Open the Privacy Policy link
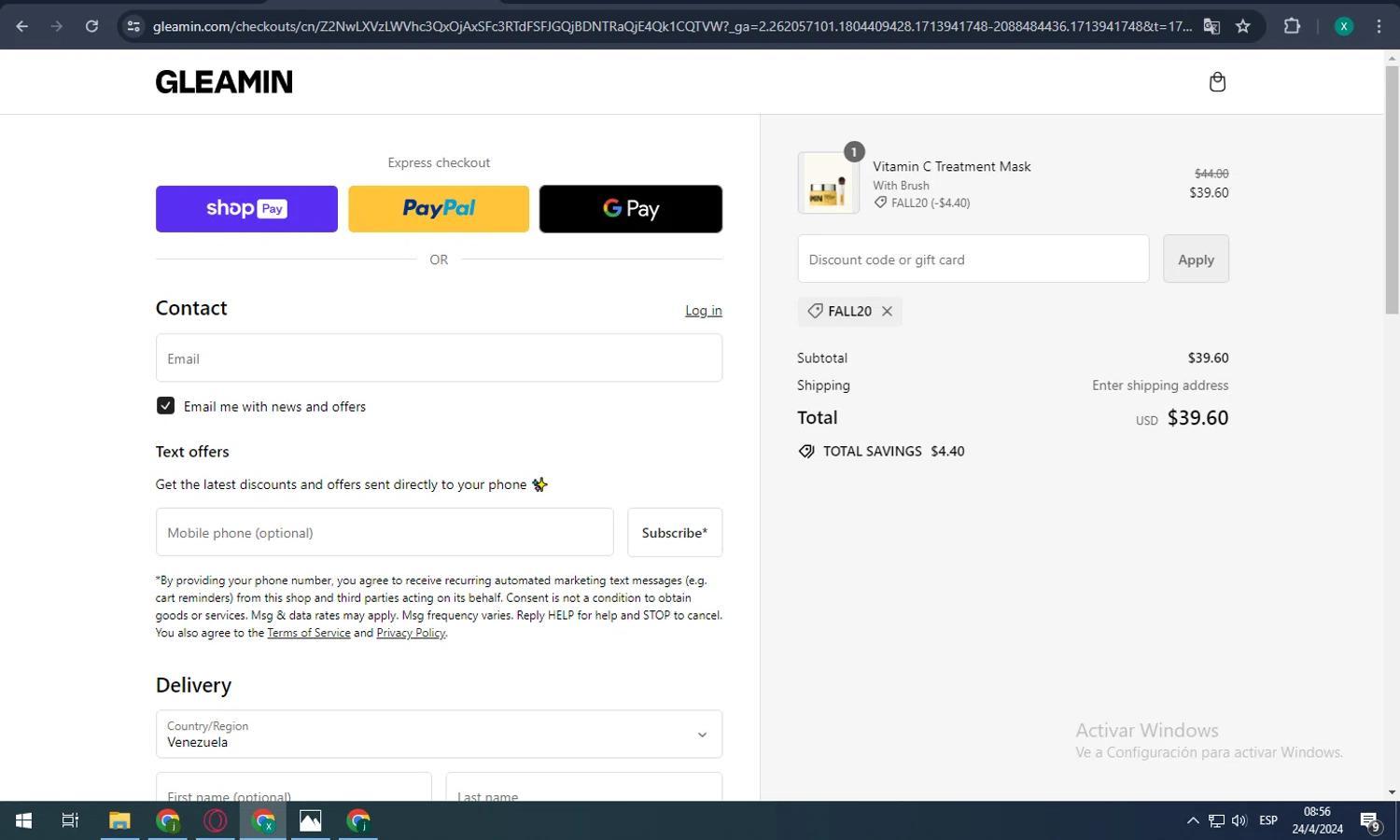The width and height of the screenshot is (1400, 840). click(411, 633)
